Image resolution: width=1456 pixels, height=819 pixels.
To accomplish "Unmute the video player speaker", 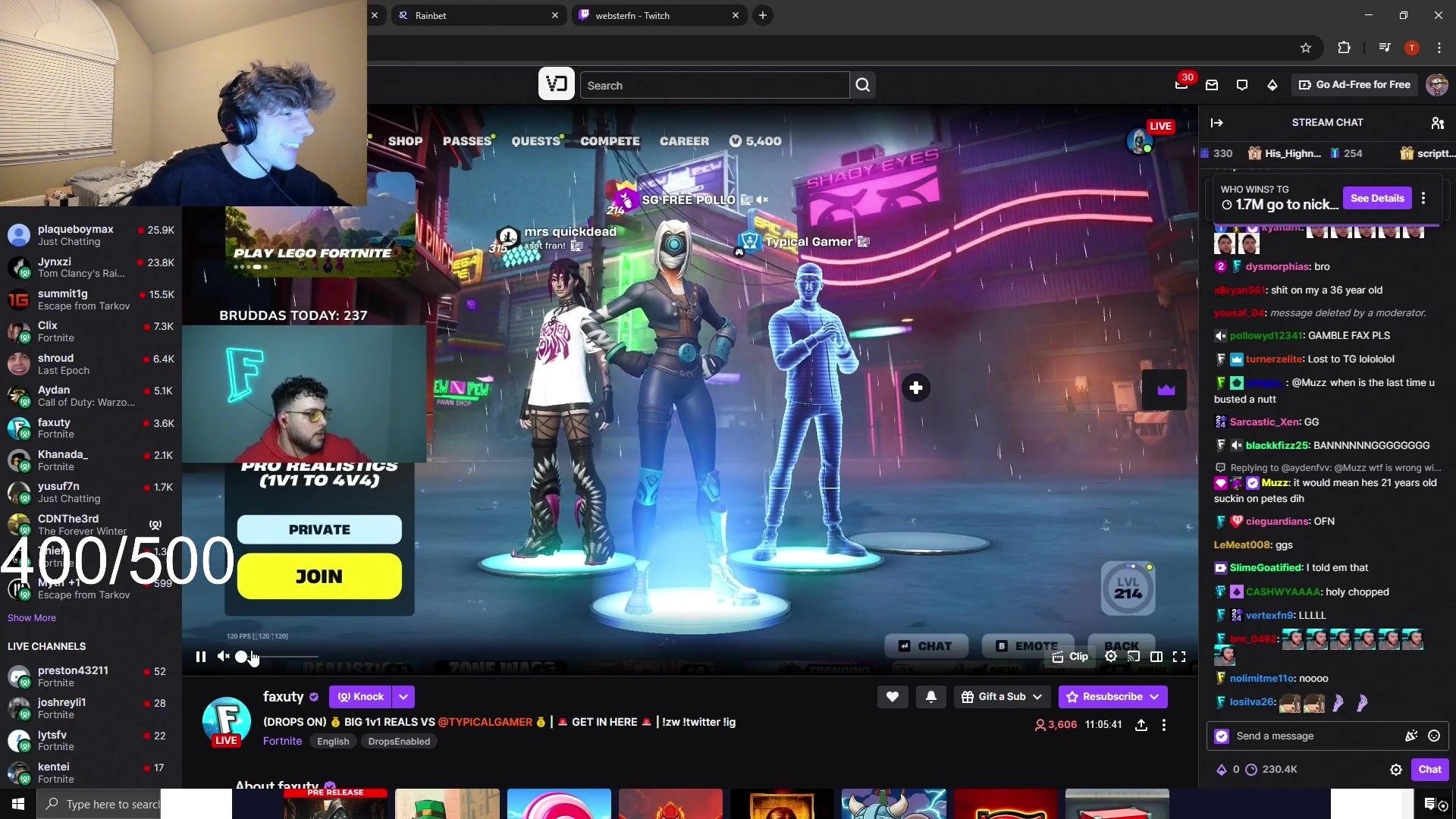I will (224, 657).
